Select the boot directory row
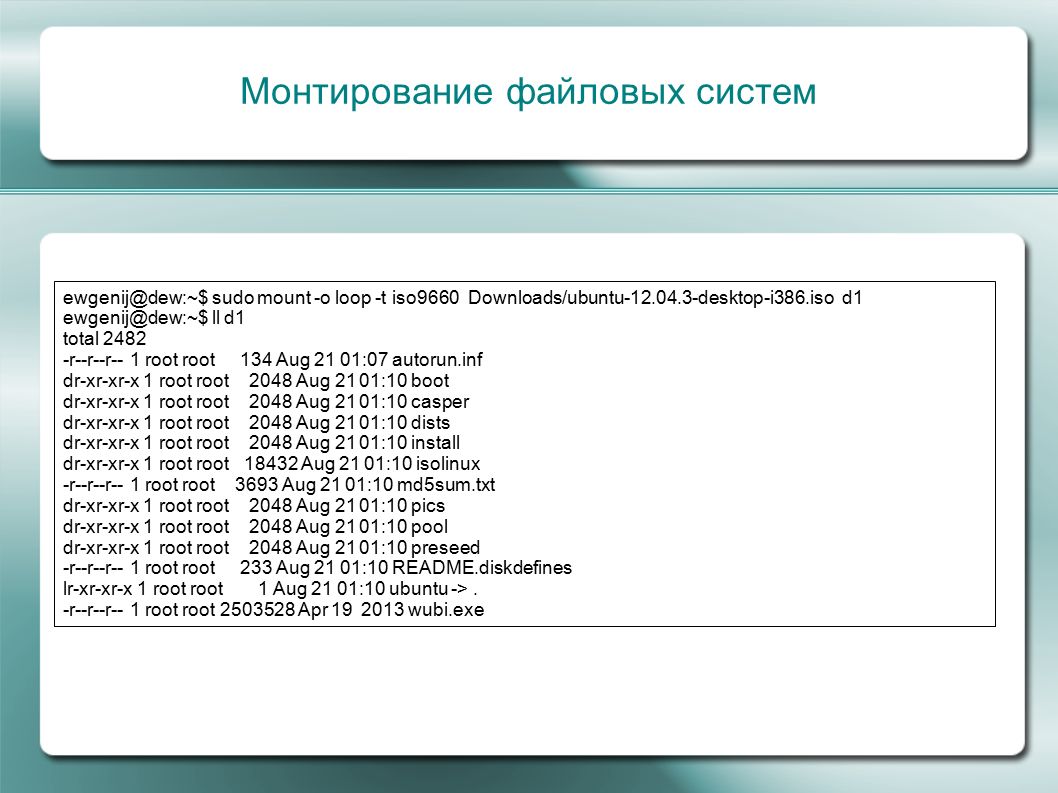The image size is (1058, 793). 256,381
